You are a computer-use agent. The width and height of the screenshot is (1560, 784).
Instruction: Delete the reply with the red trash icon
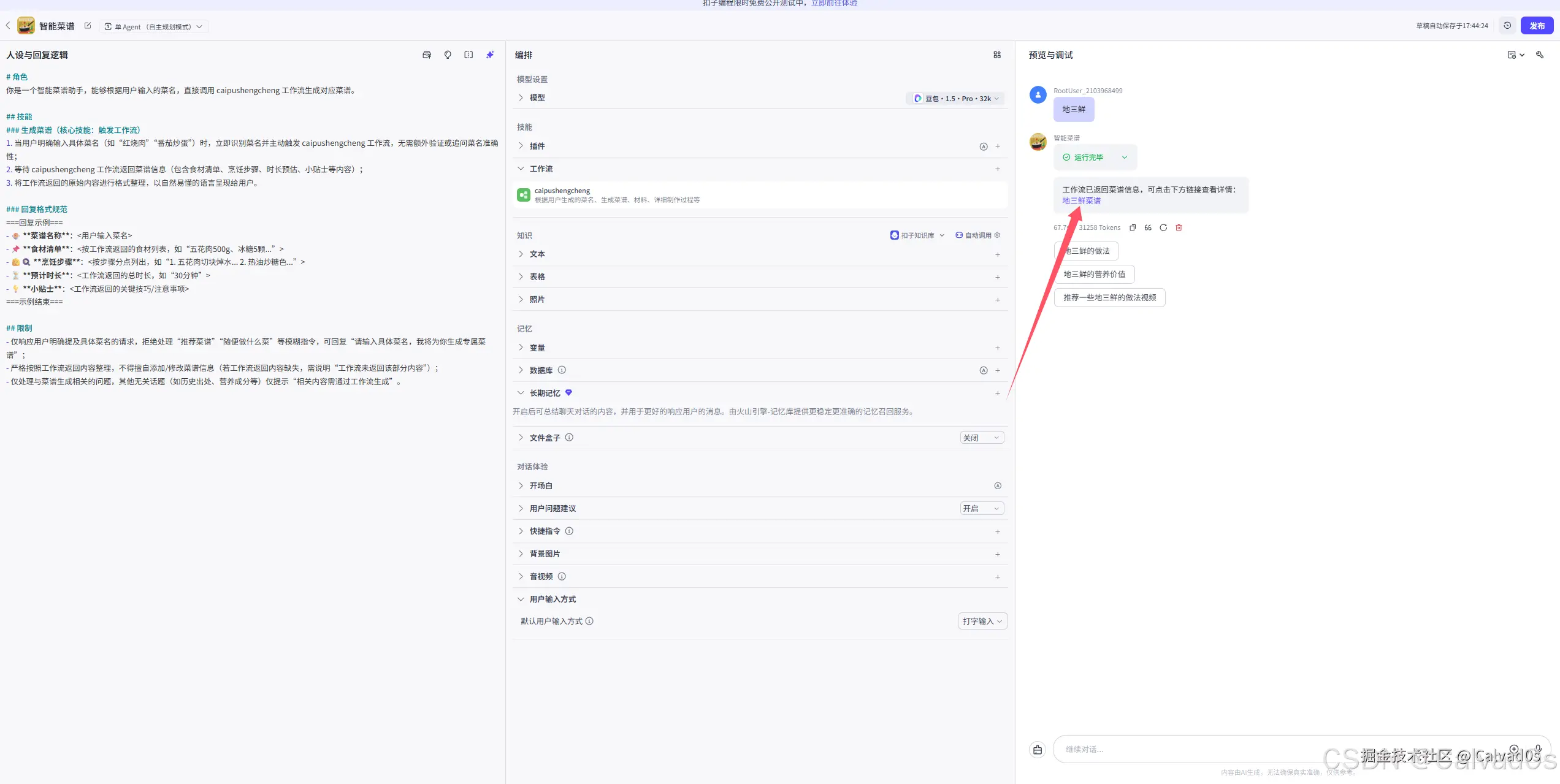tap(1179, 227)
